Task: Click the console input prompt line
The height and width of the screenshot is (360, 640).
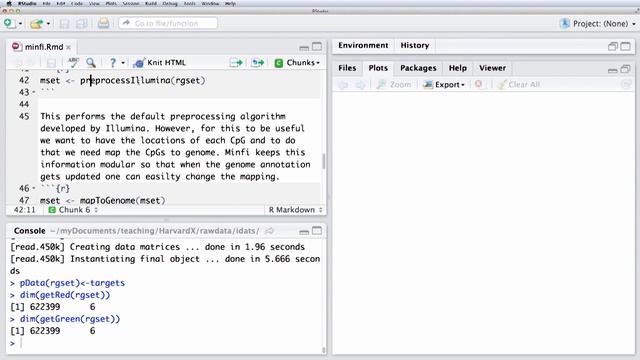Action: tap(165, 343)
